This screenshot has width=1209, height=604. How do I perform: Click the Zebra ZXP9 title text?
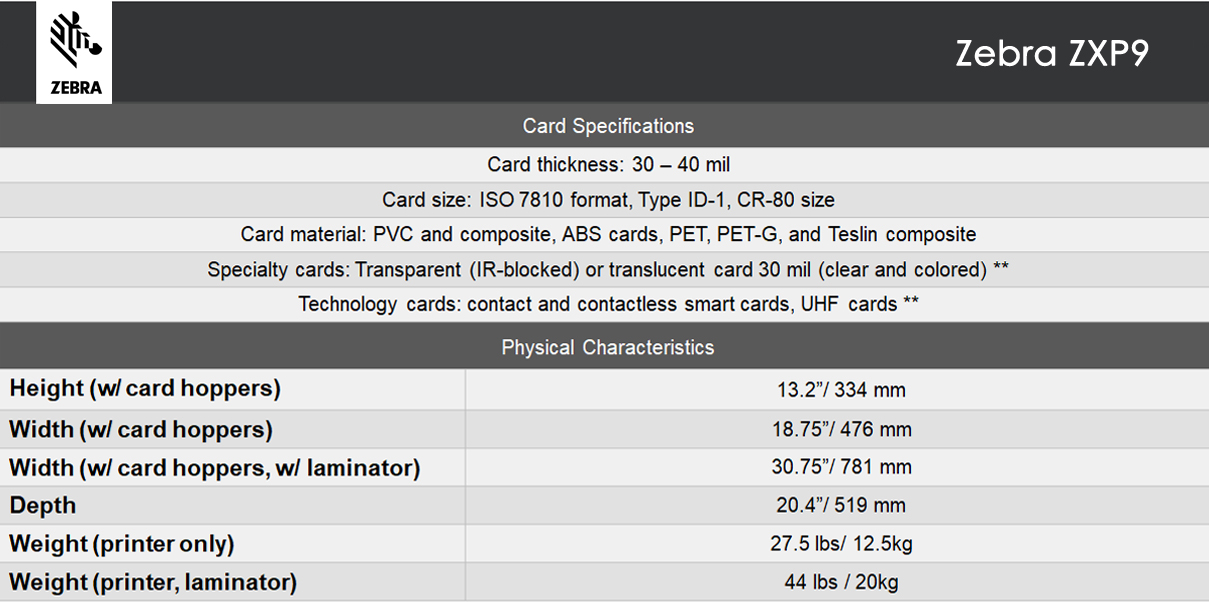(1051, 53)
